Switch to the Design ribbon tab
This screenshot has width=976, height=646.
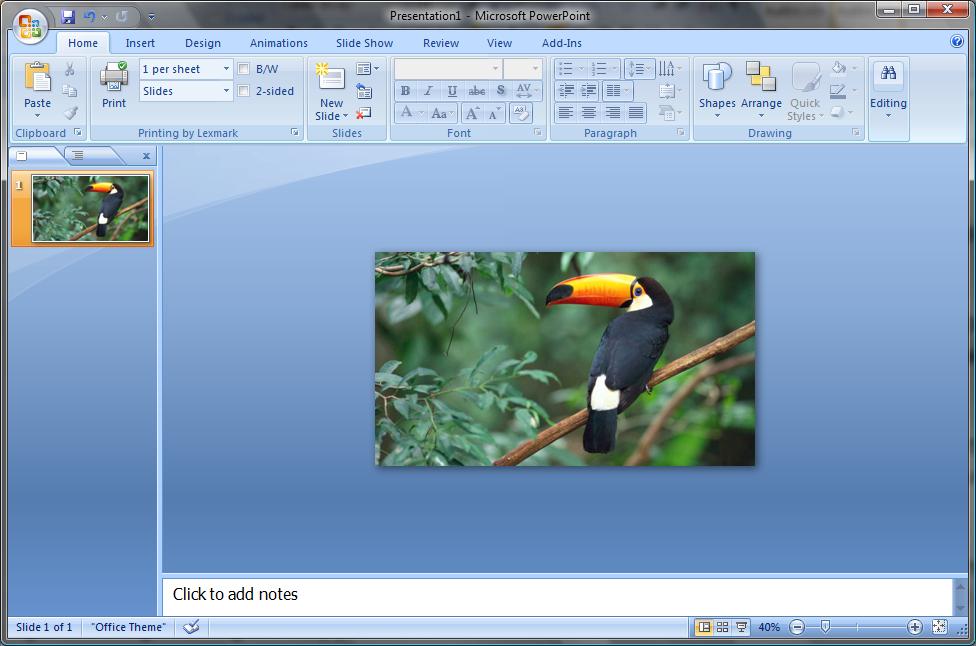(x=203, y=43)
